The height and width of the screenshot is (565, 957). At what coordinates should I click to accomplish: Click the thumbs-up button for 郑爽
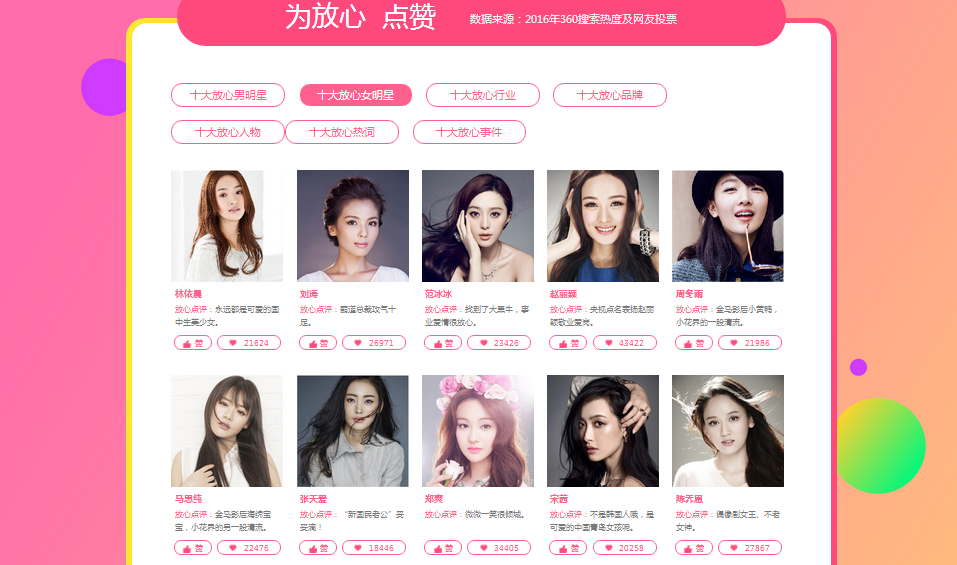point(443,548)
